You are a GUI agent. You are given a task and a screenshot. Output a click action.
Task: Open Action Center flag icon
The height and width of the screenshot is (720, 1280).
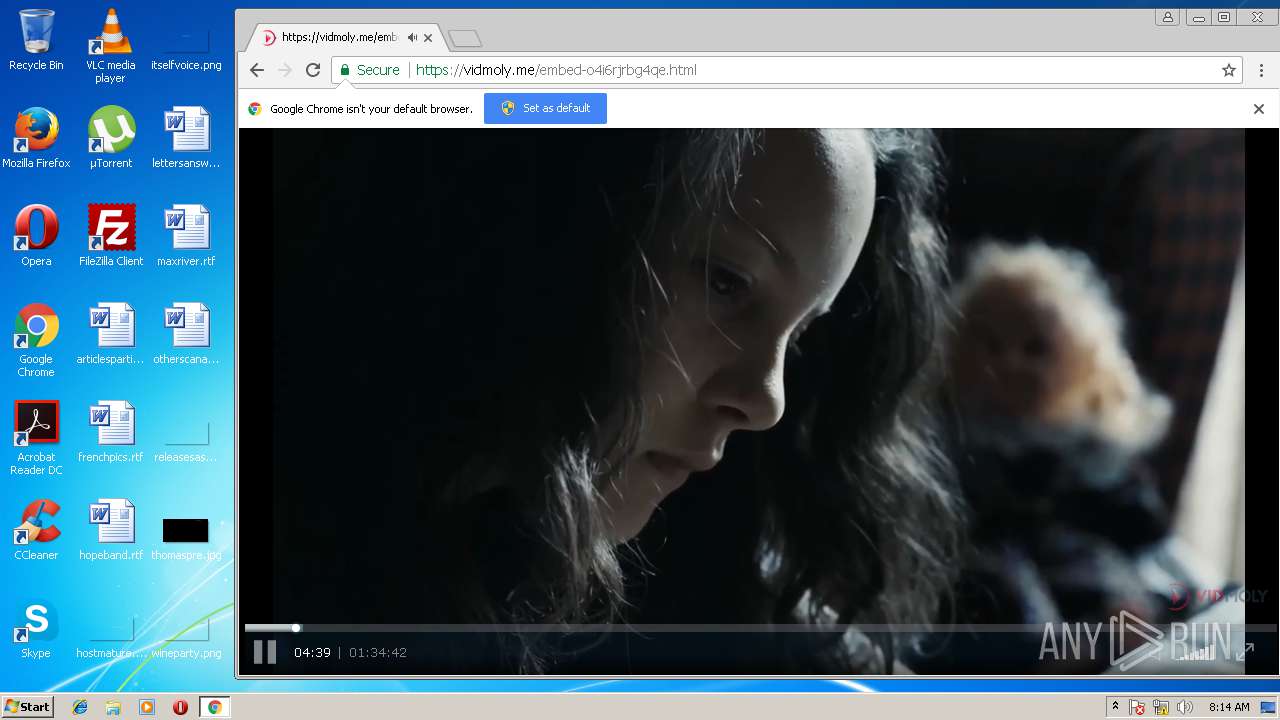(1138, 707)
